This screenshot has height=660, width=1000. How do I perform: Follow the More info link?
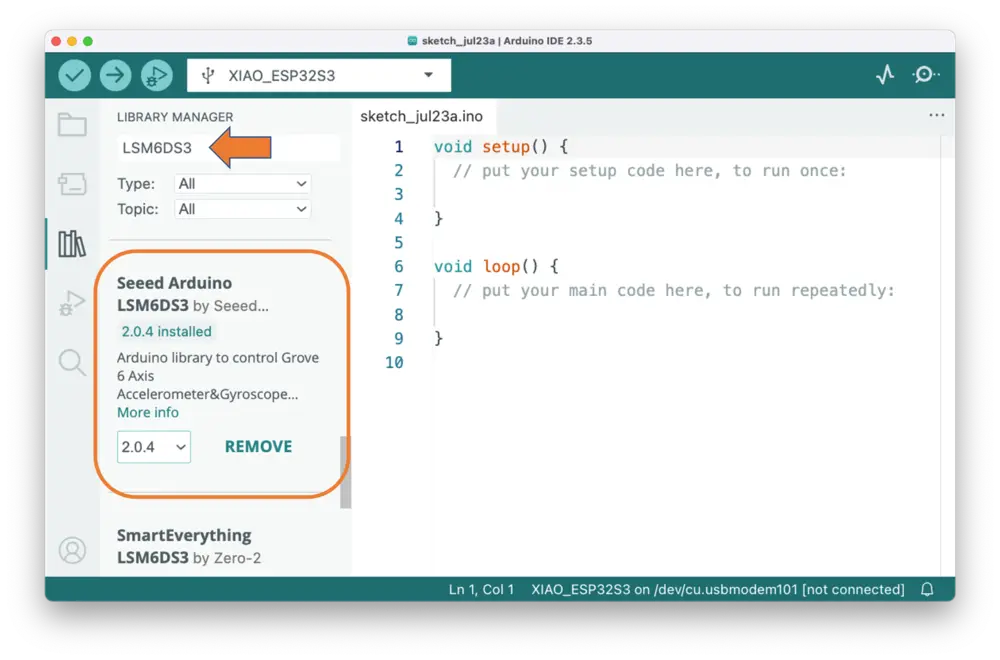148,412
